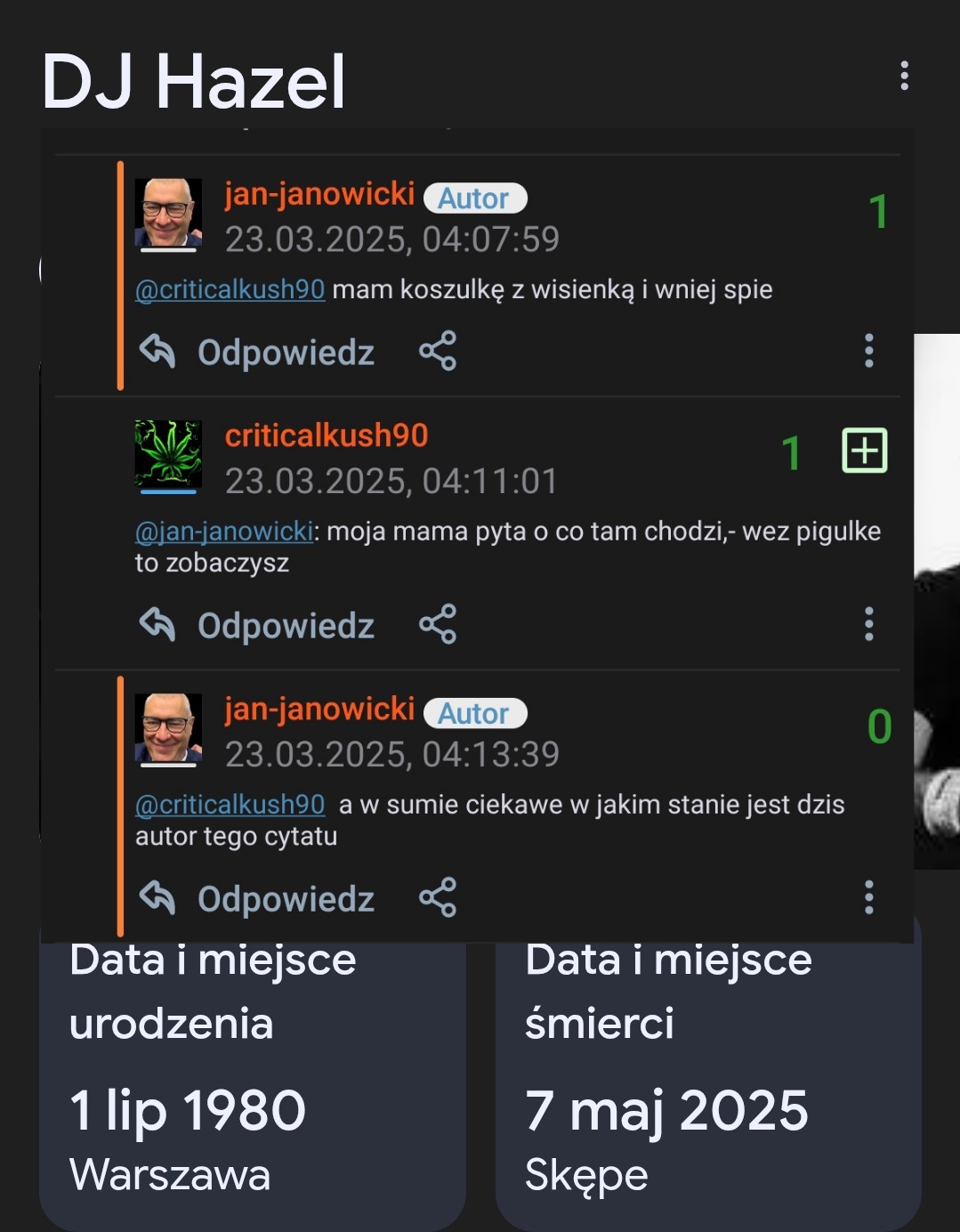Open more options for the 04:13:39 comment
960x1232 pixels.
point(869,897)
